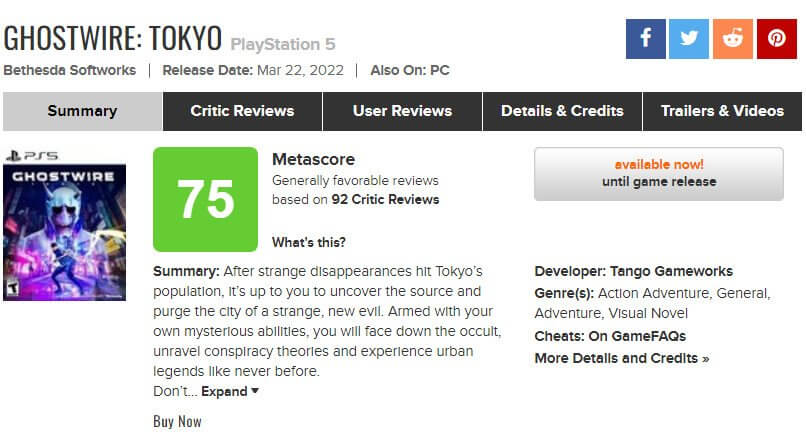Share via the Reddit icon

click(x=733, y=39)
